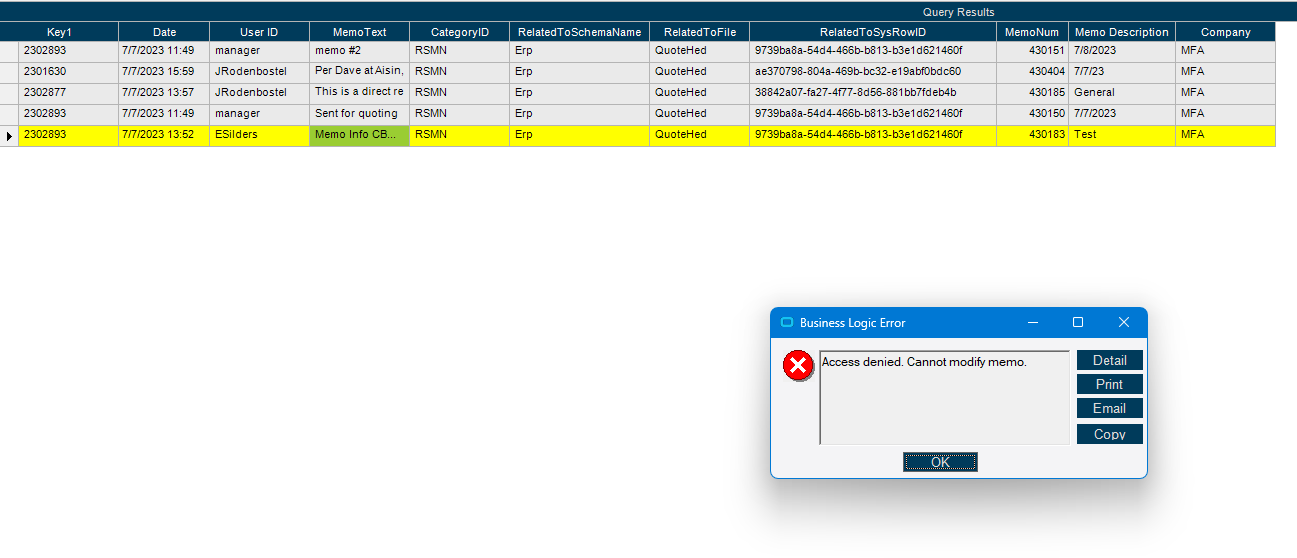
Task: Click the SysRowID cell starting 38842a07
Action: [x=873, y=93]
